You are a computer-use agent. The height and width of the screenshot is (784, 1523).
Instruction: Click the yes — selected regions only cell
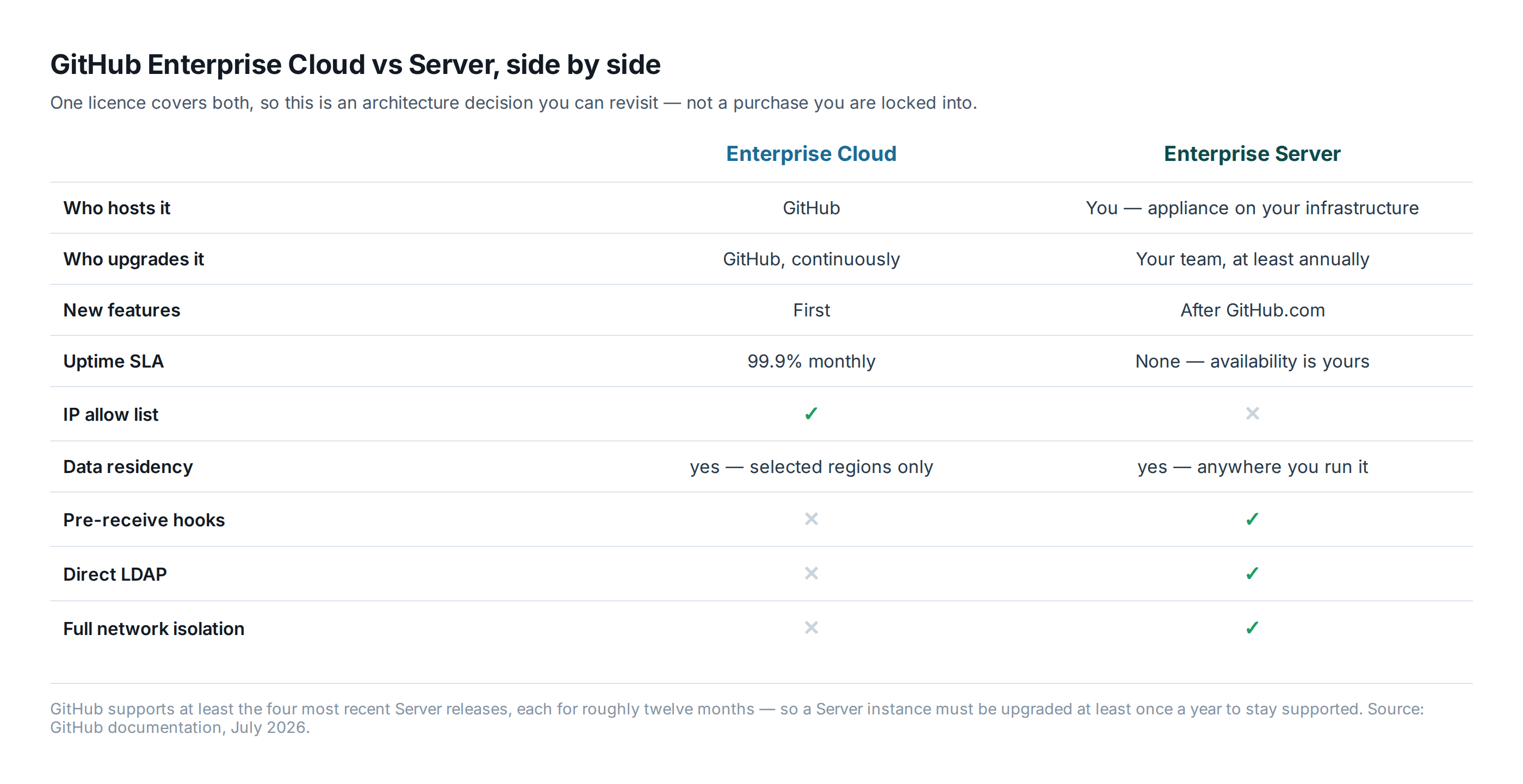coord(811,466)
